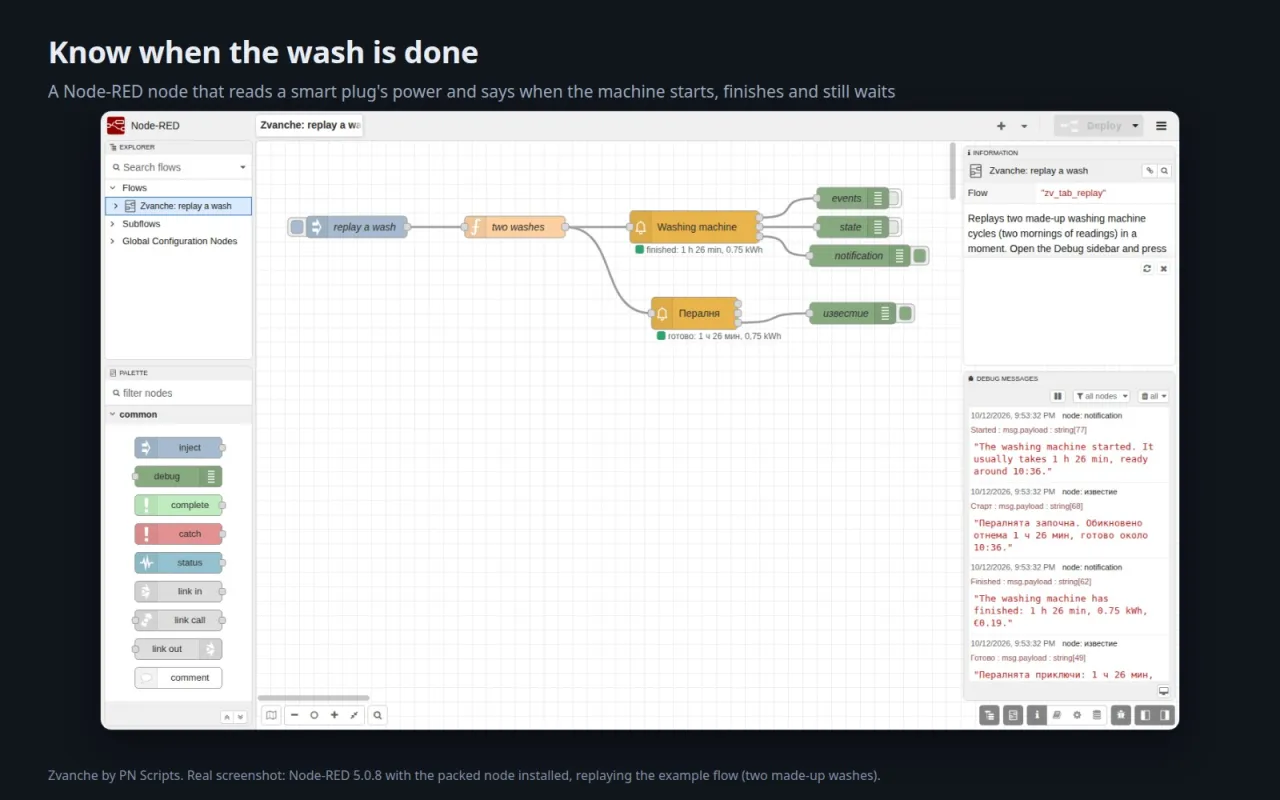Screen dimensions: 1280x800
Task: Close the Information panel tip box
Action: pos(1164,269)
